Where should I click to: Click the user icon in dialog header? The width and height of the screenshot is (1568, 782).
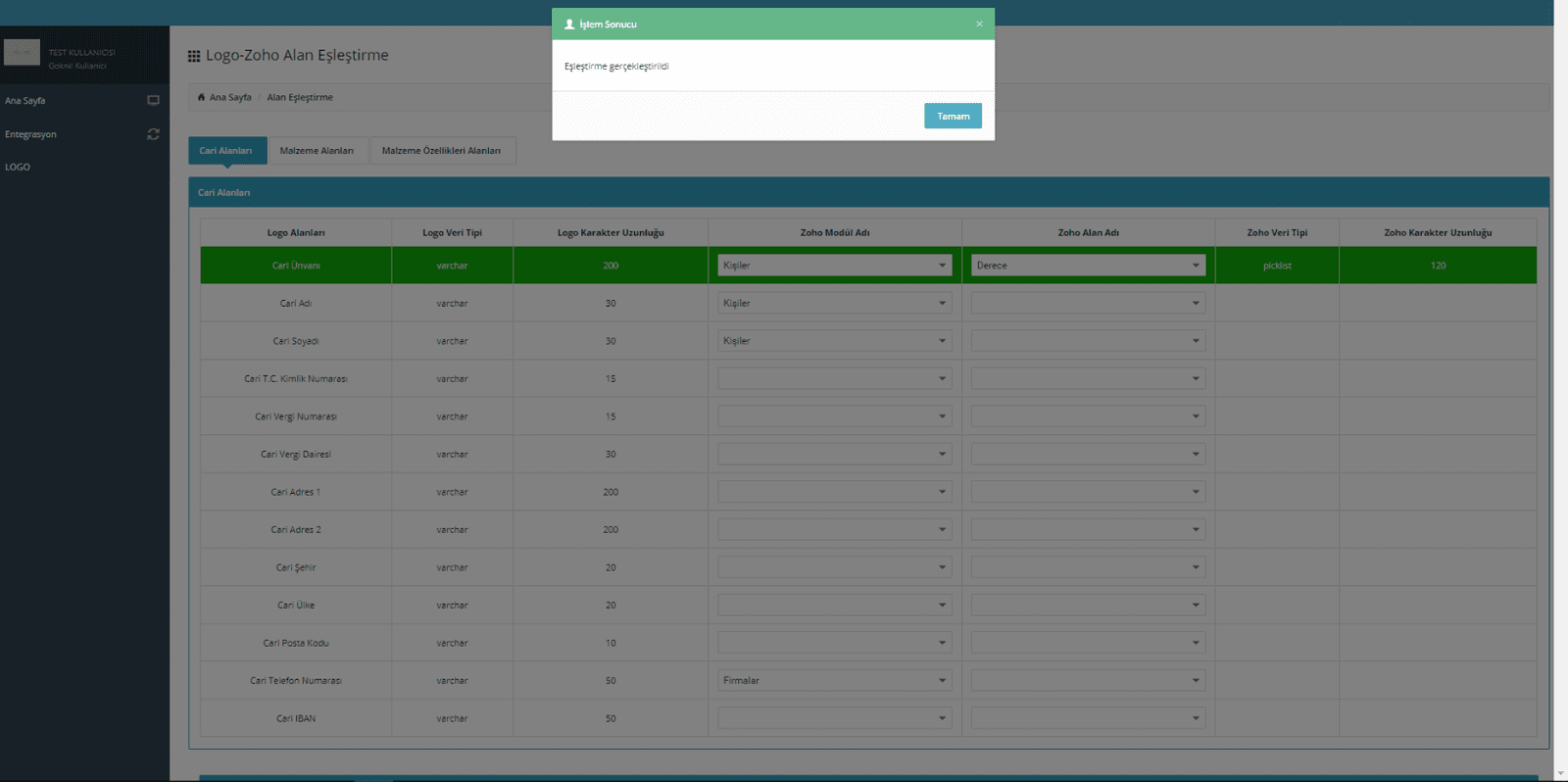(x=569, y=24)
